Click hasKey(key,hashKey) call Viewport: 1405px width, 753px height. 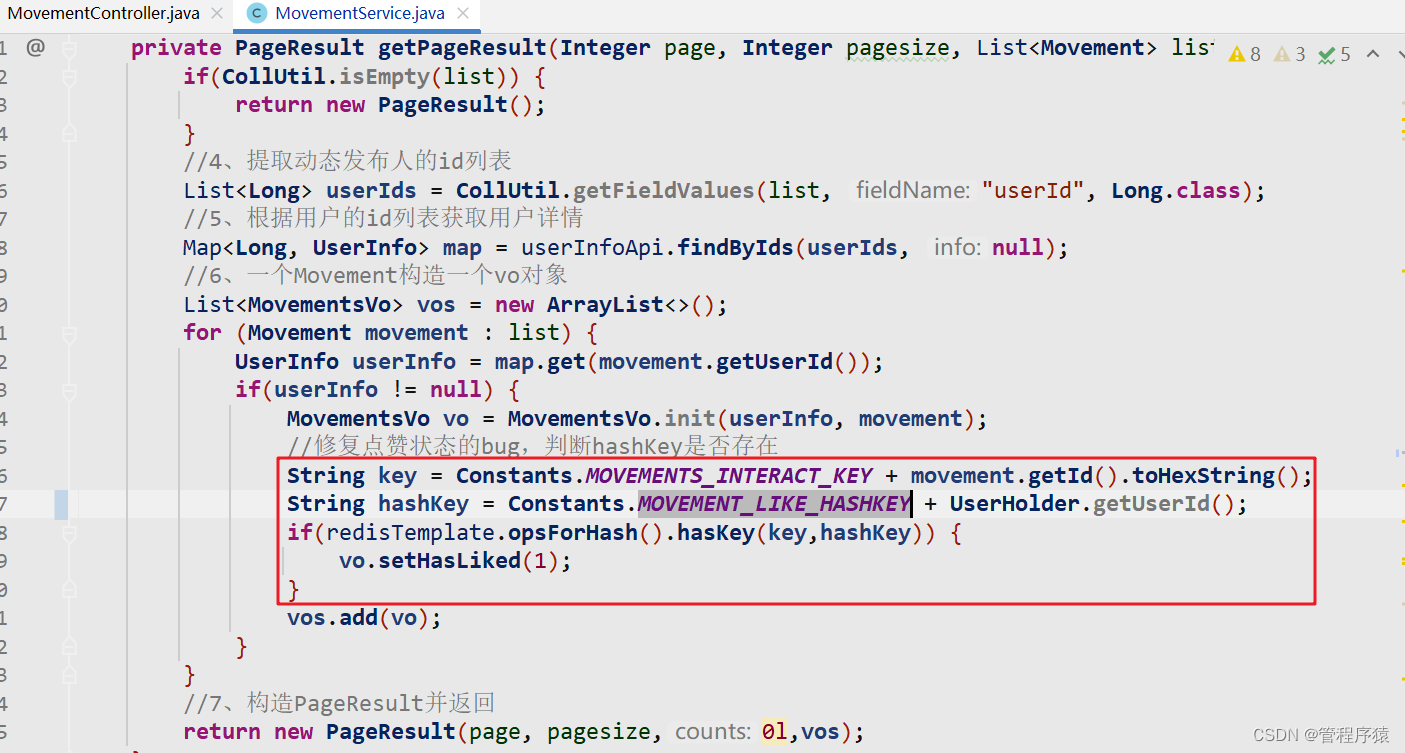[801, 533]
